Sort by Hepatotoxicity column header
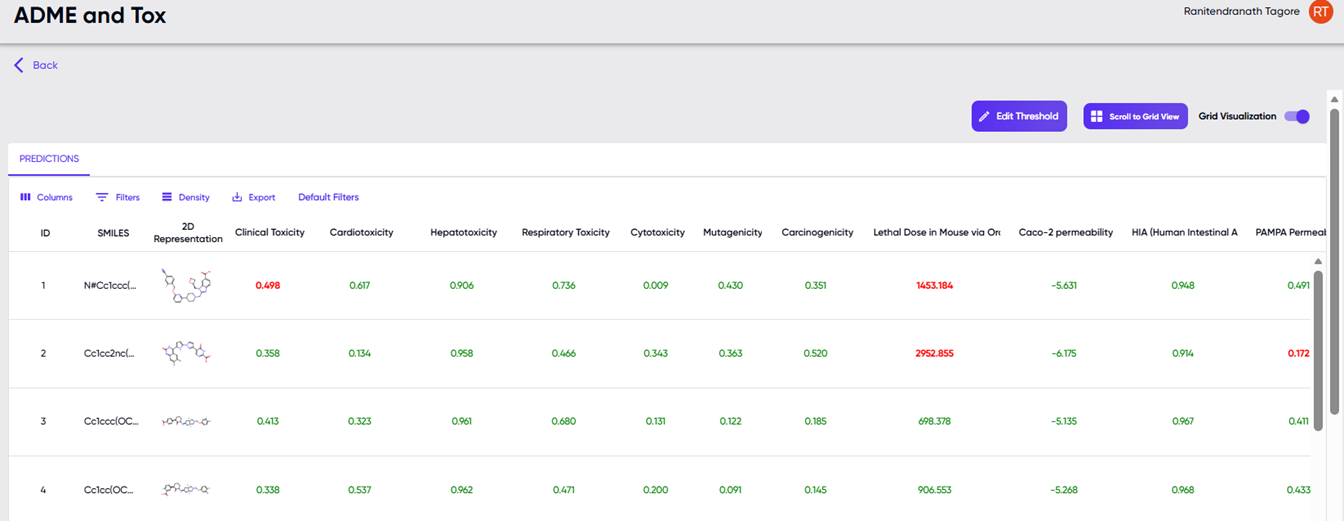 pos(463,232)
